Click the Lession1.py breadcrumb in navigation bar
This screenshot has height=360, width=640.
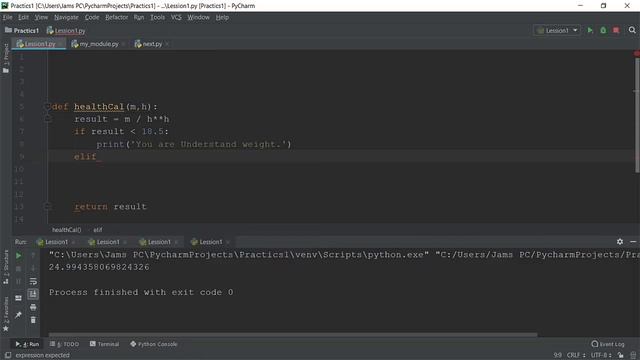66,31
